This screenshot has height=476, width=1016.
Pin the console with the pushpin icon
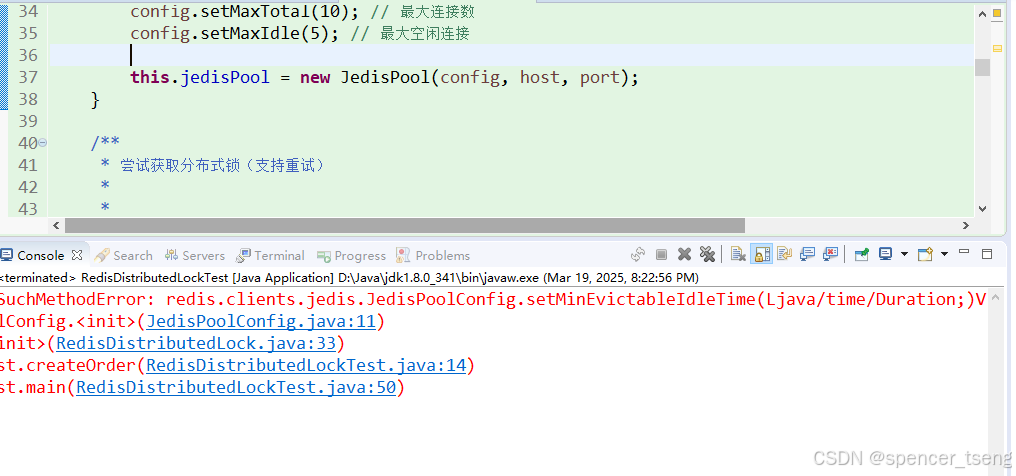(x=862, y=254)
